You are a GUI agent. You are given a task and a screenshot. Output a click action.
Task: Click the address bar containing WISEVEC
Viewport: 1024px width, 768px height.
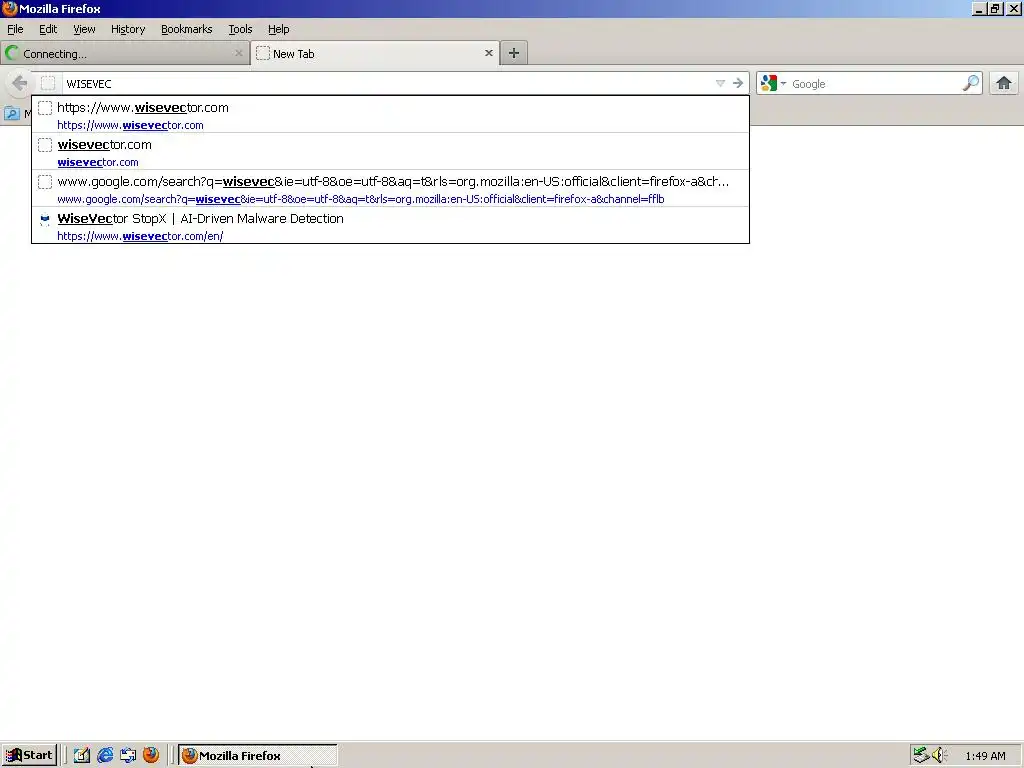389,84
